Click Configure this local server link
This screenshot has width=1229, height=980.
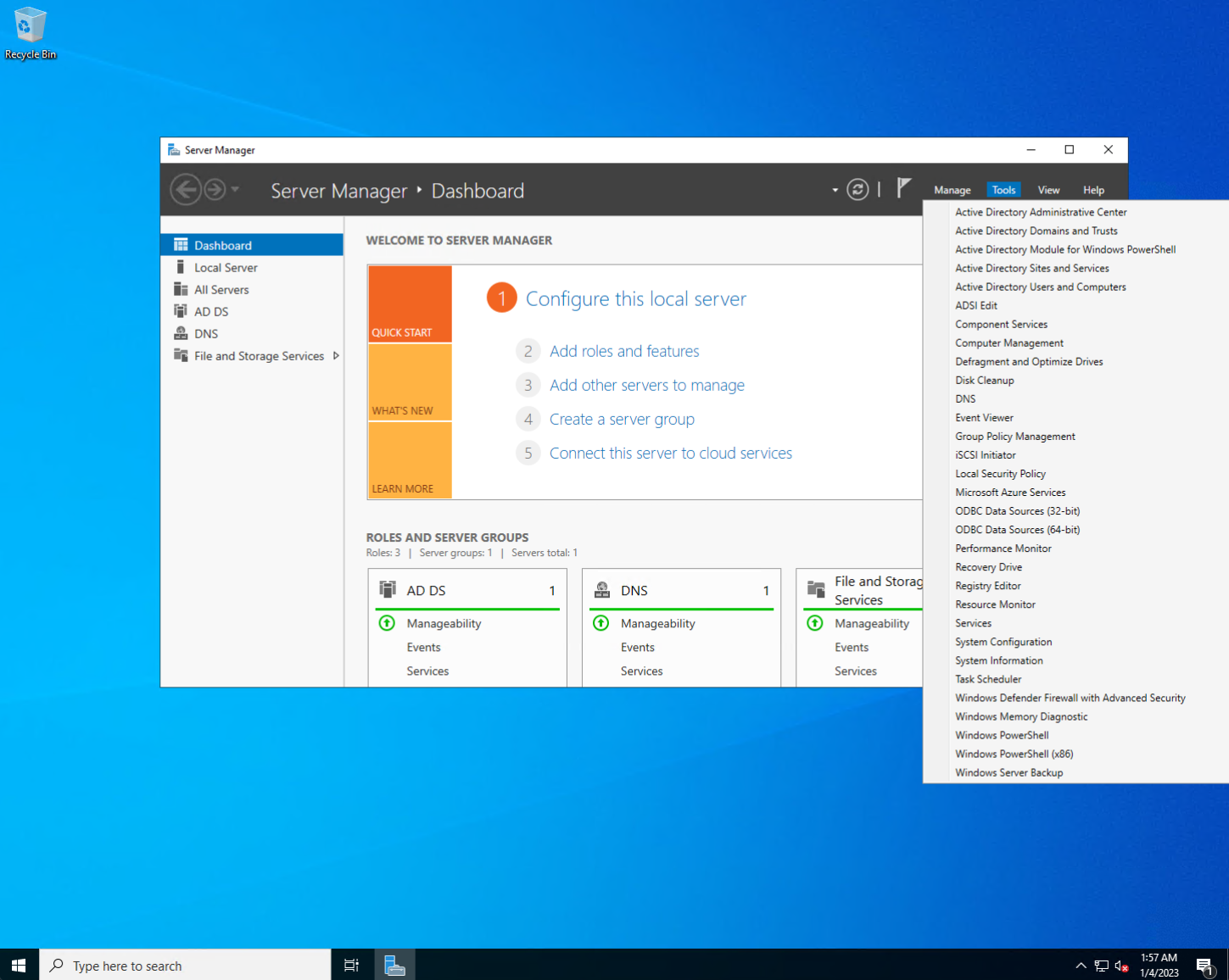coord(636,298)
